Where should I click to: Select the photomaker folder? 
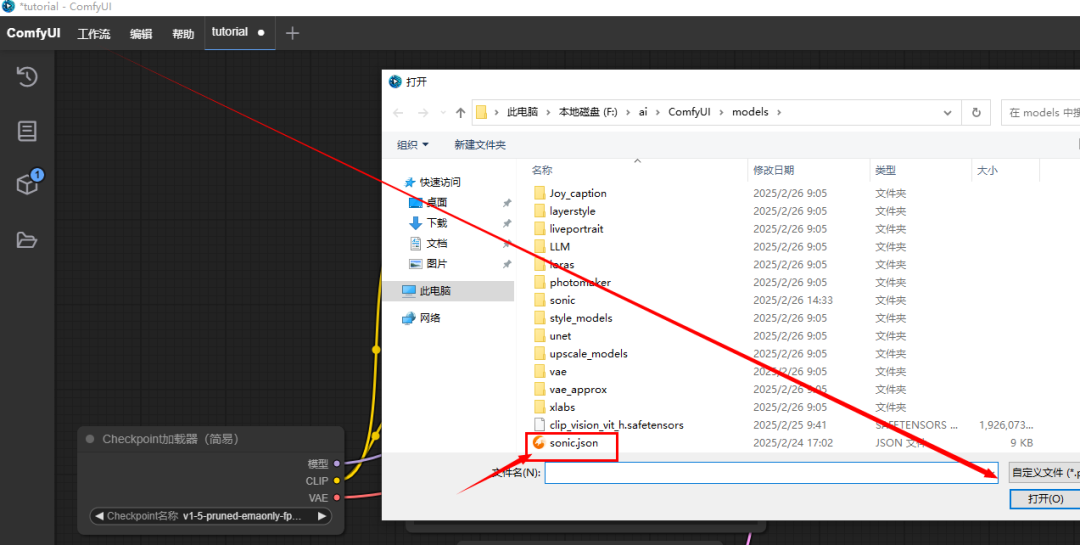(580, 282)
